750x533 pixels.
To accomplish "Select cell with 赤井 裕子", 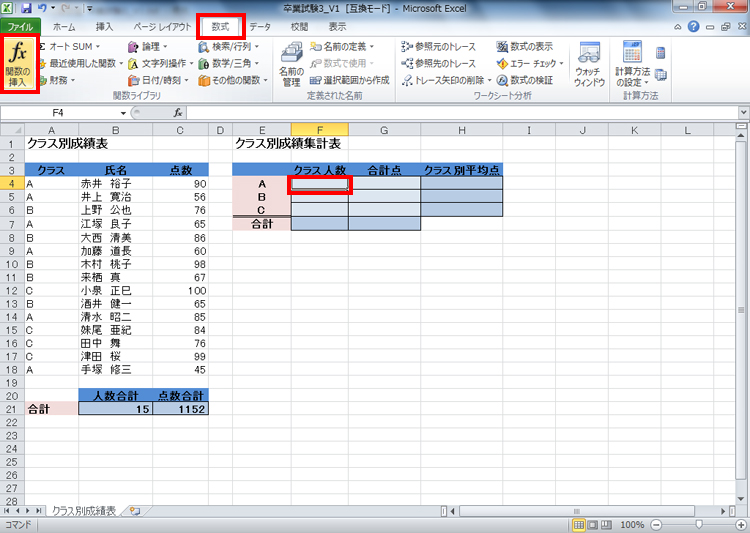I will [x=115, y=184].
